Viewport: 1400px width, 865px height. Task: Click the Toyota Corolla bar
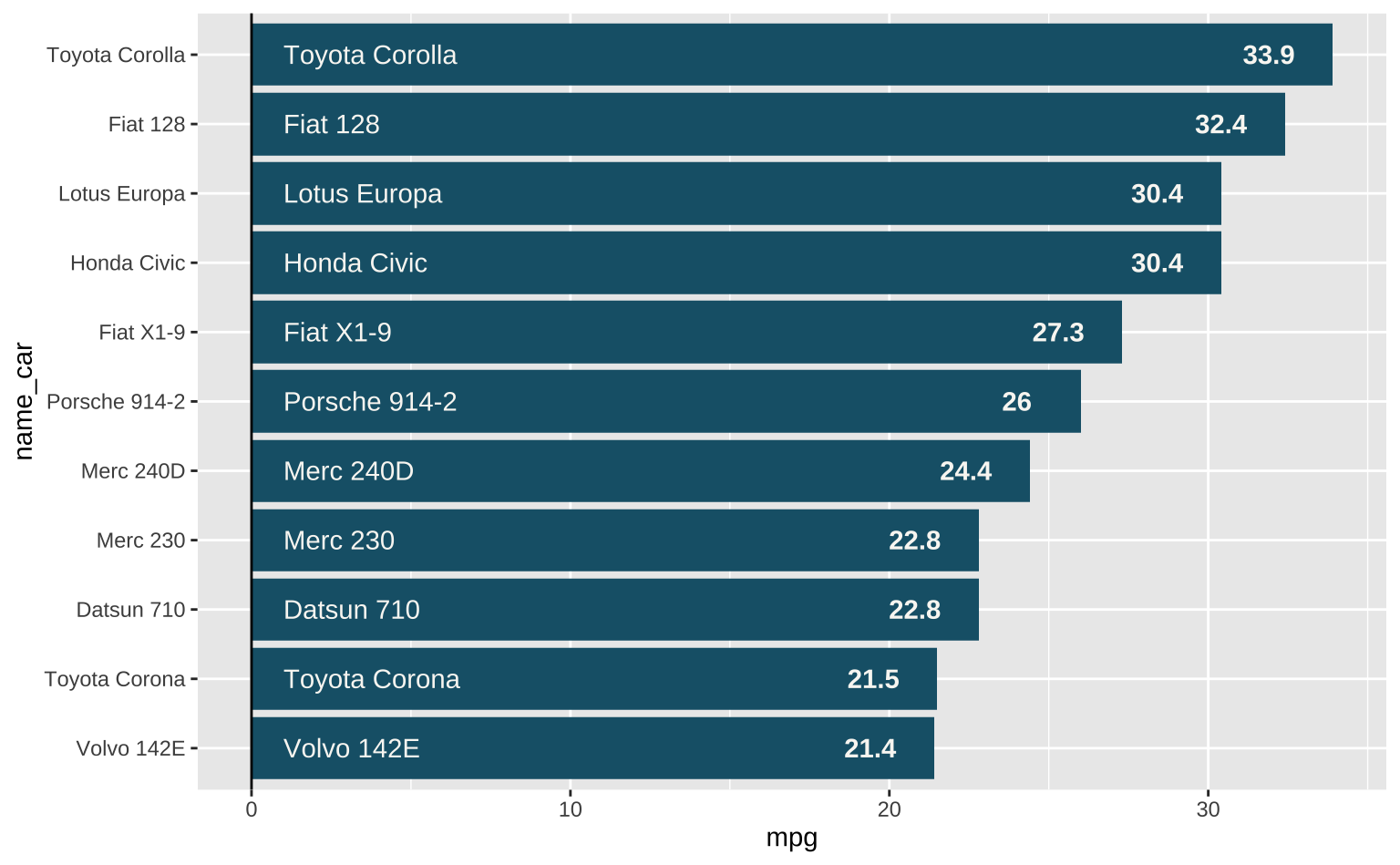[791, 55]
